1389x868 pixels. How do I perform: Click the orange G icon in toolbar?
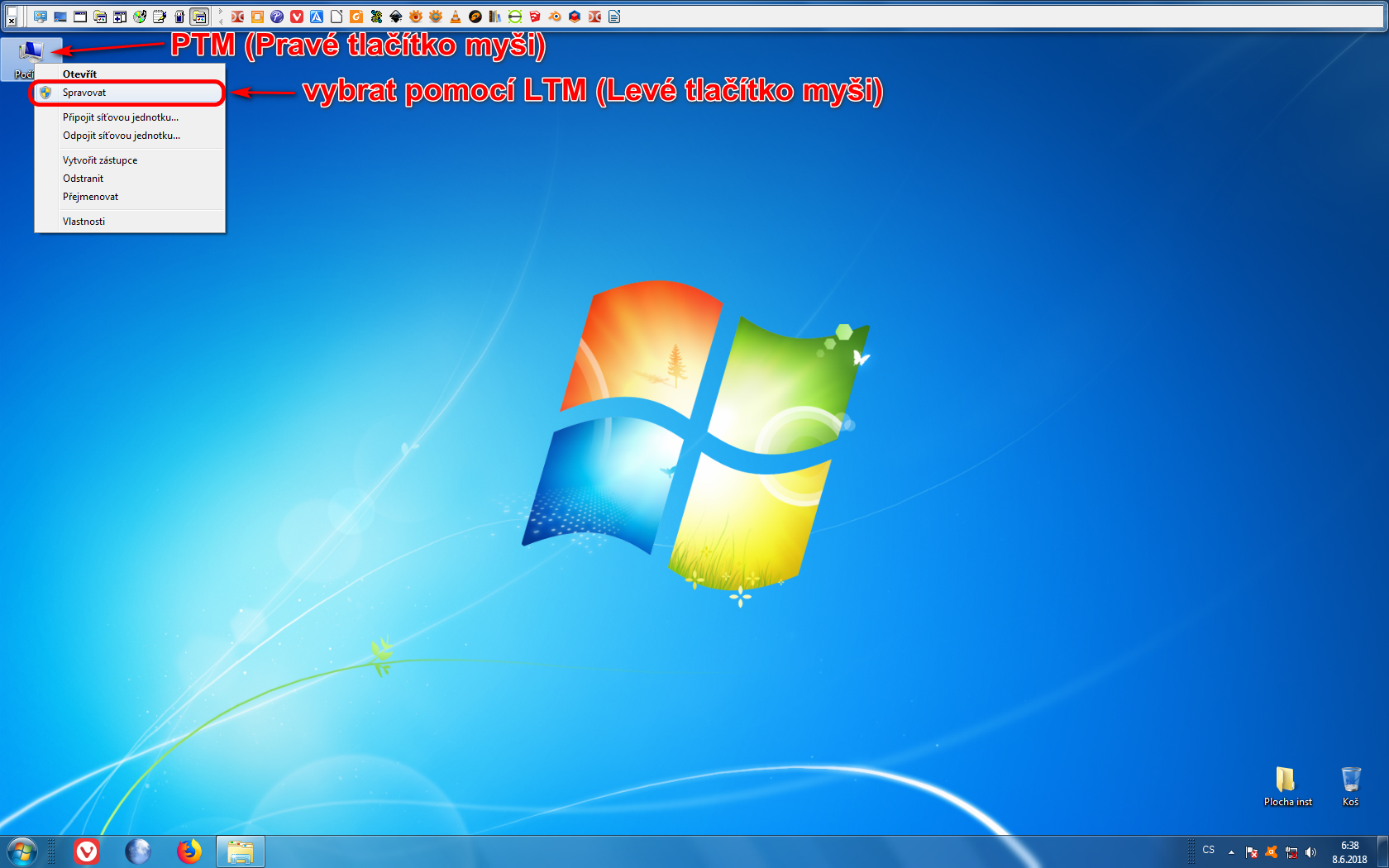(356, 17)
